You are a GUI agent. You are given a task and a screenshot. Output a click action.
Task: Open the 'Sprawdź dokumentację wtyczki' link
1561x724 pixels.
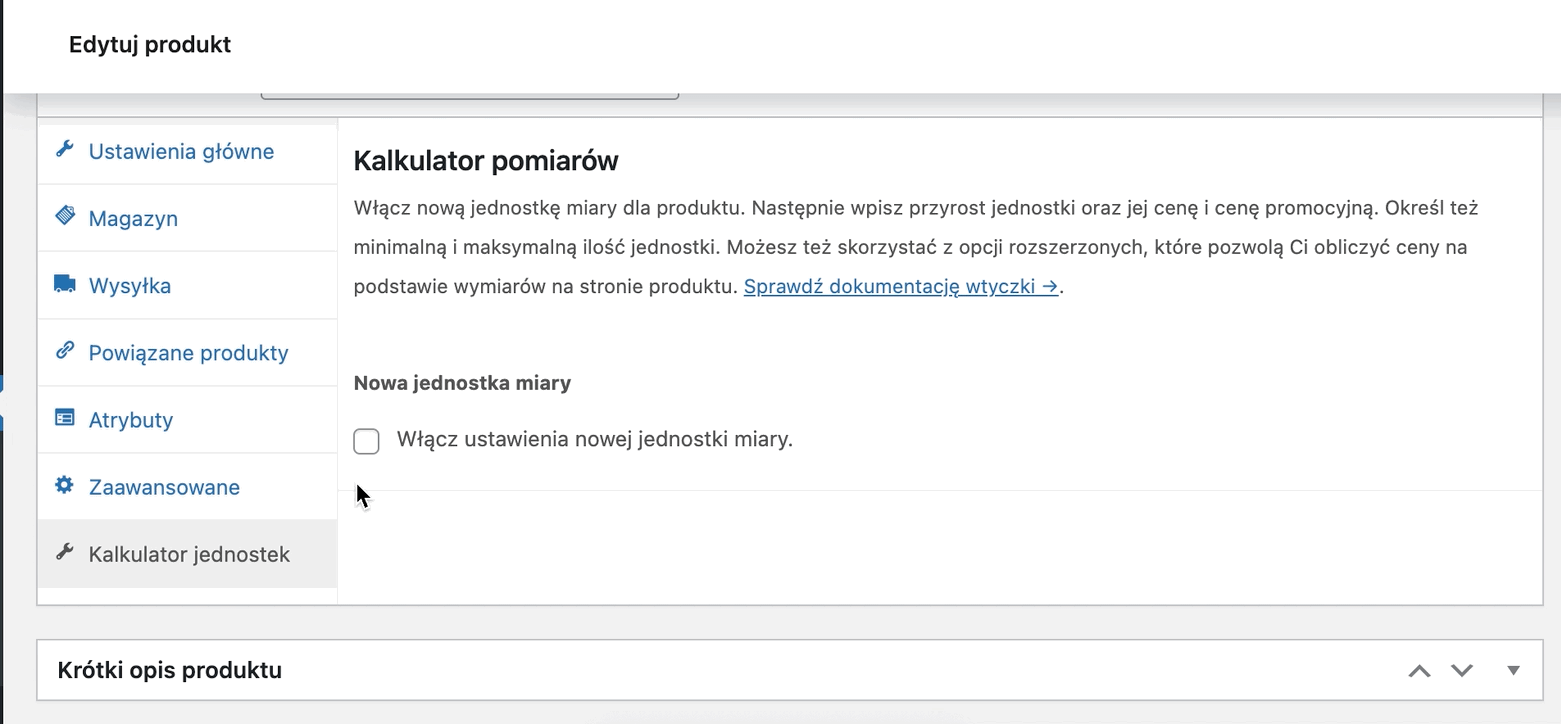(901, 286)
